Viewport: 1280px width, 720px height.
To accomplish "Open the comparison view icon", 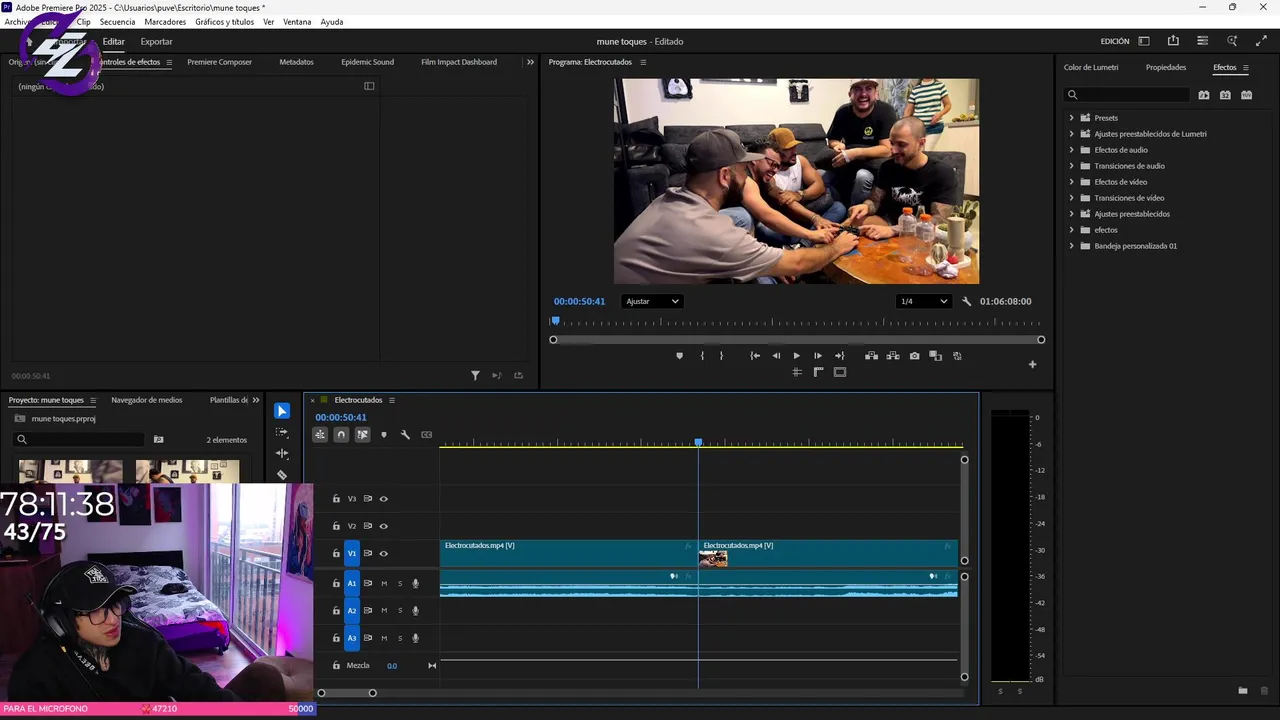I will pyautogui.click(x=936, y=356).
